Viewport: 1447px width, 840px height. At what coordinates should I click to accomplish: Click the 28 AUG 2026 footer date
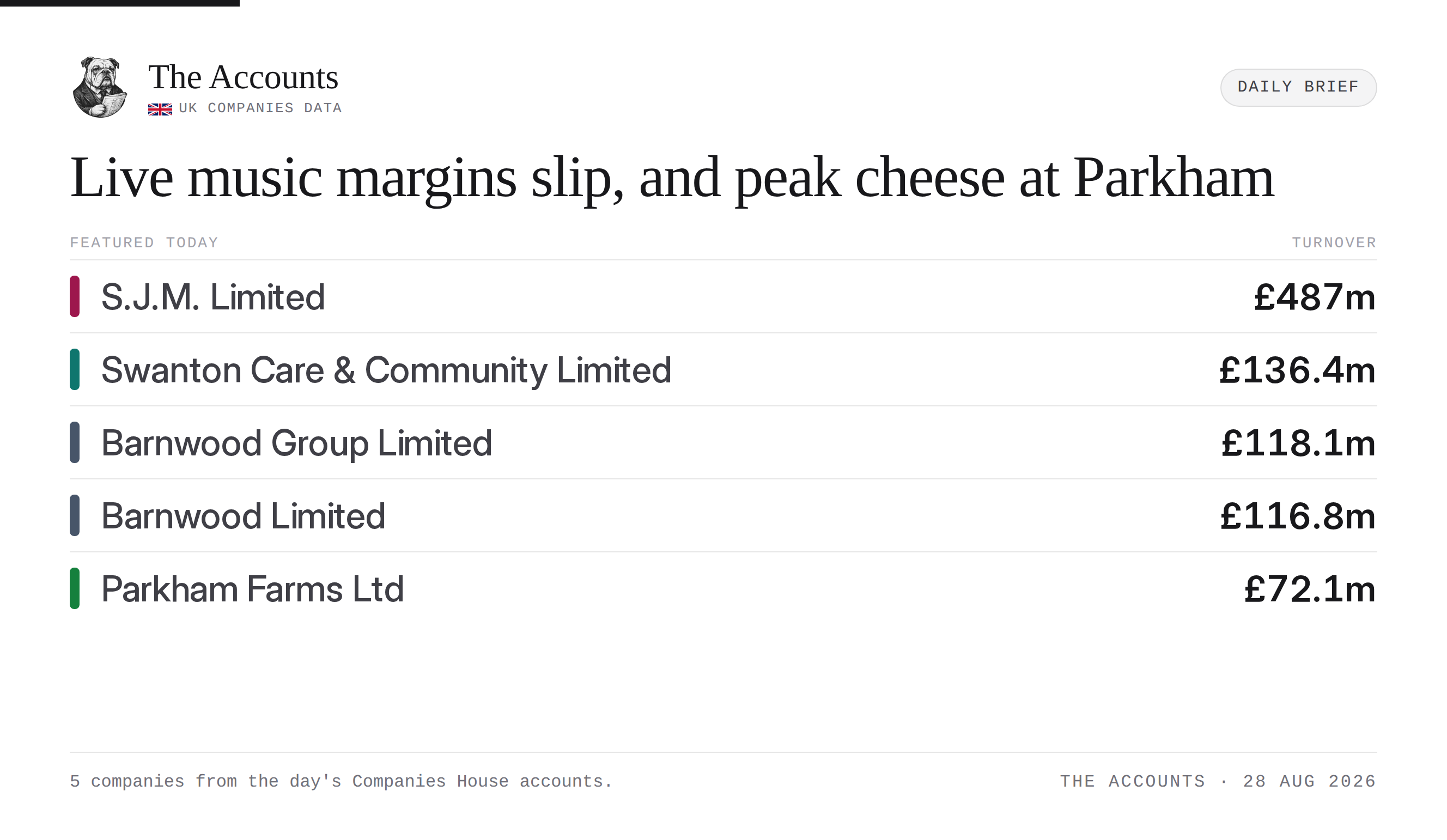pos(1310,781)
